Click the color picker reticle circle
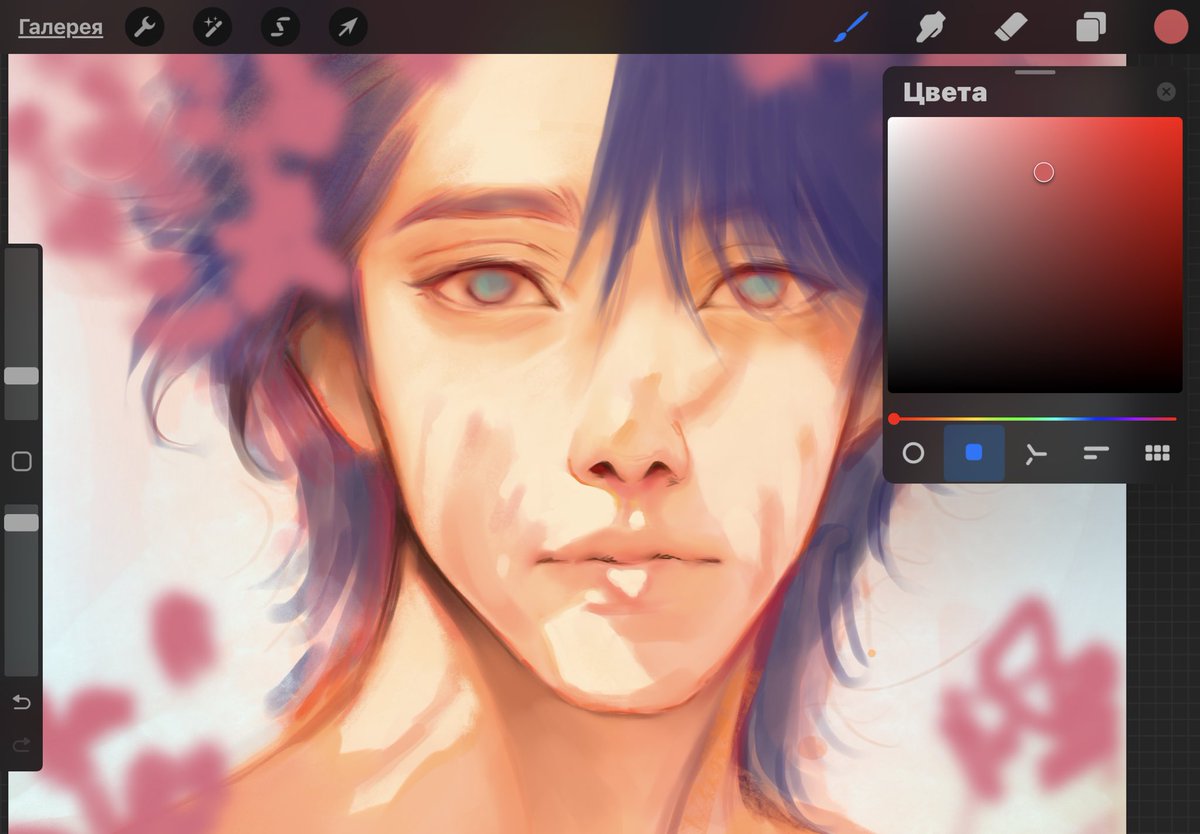The height and width of the screenshot is (834, 1200). point(1044,172)
